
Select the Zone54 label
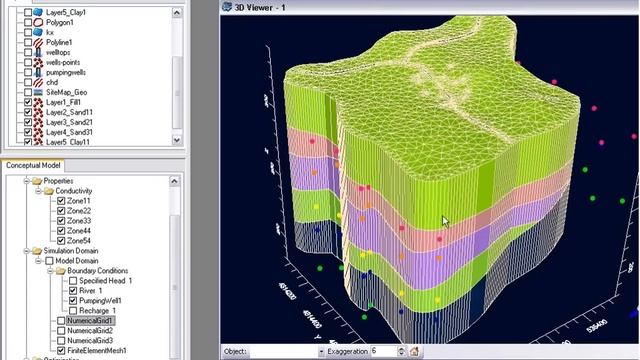(x=79, y=241)
